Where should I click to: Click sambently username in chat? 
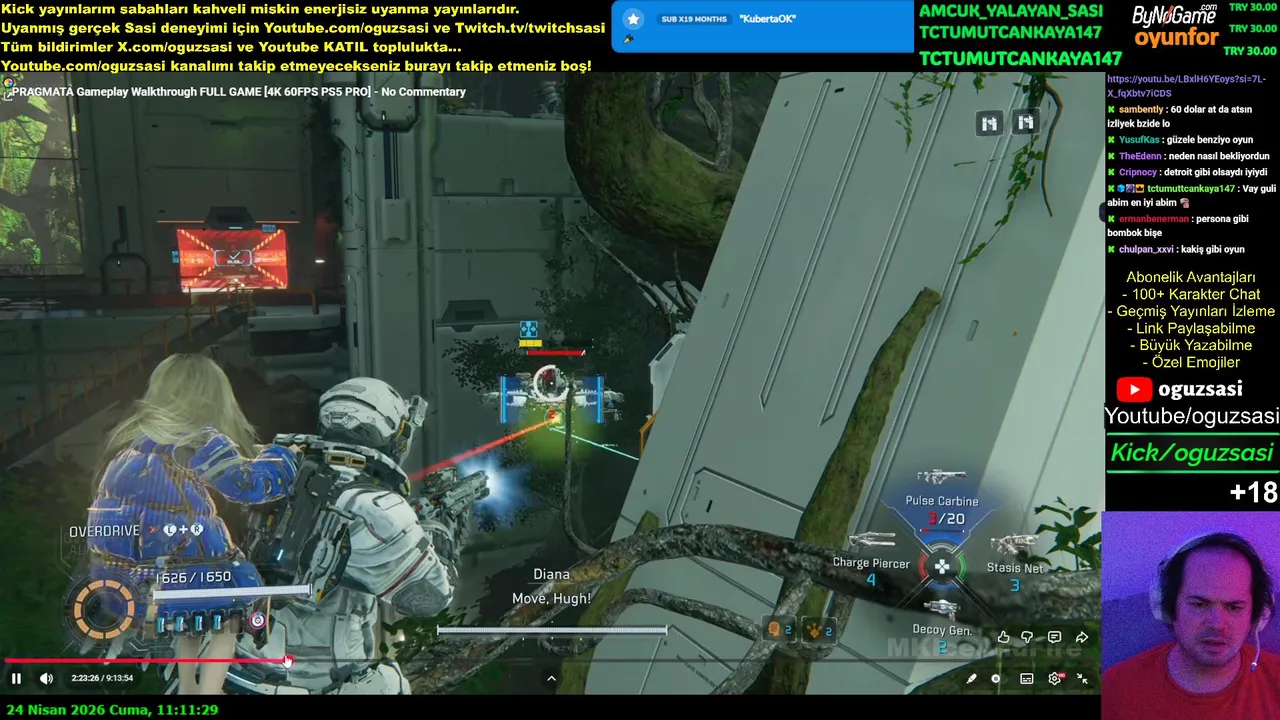click(1141, 109)
